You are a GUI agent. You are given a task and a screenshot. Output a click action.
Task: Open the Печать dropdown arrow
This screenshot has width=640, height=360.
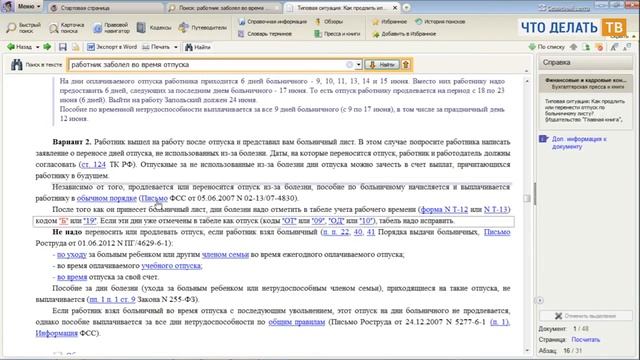pos(176,47)
